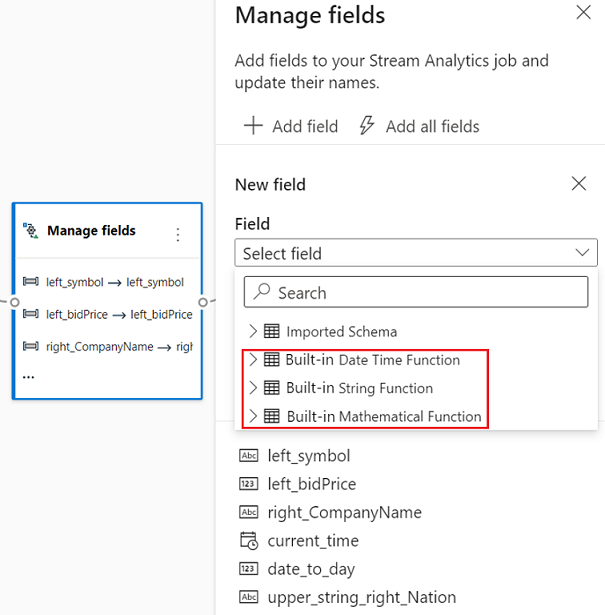The image size is (605, 615).
Task: Click the table icon beside Imported Schema
Action: click(272, 332)
